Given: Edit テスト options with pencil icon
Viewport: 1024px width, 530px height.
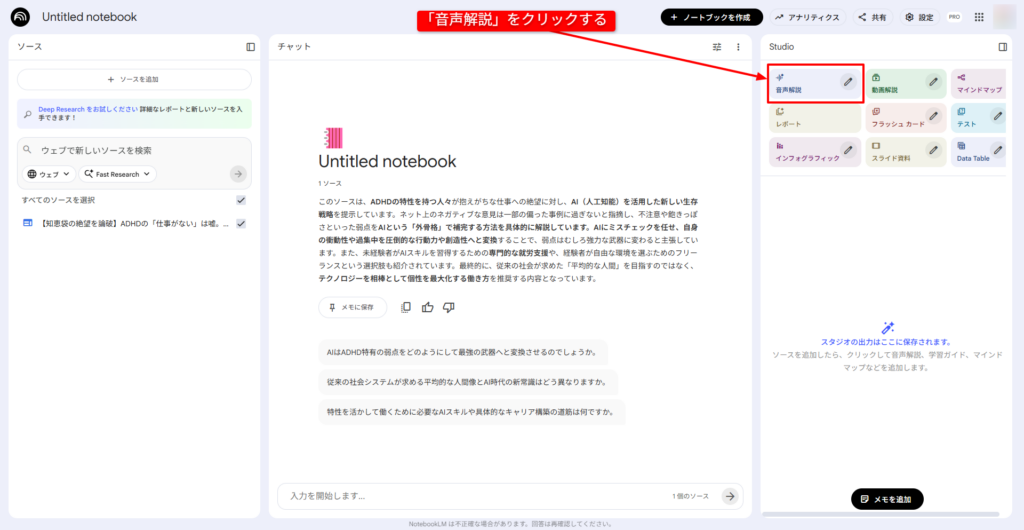Looking at the screenshot, I should 998,116.
